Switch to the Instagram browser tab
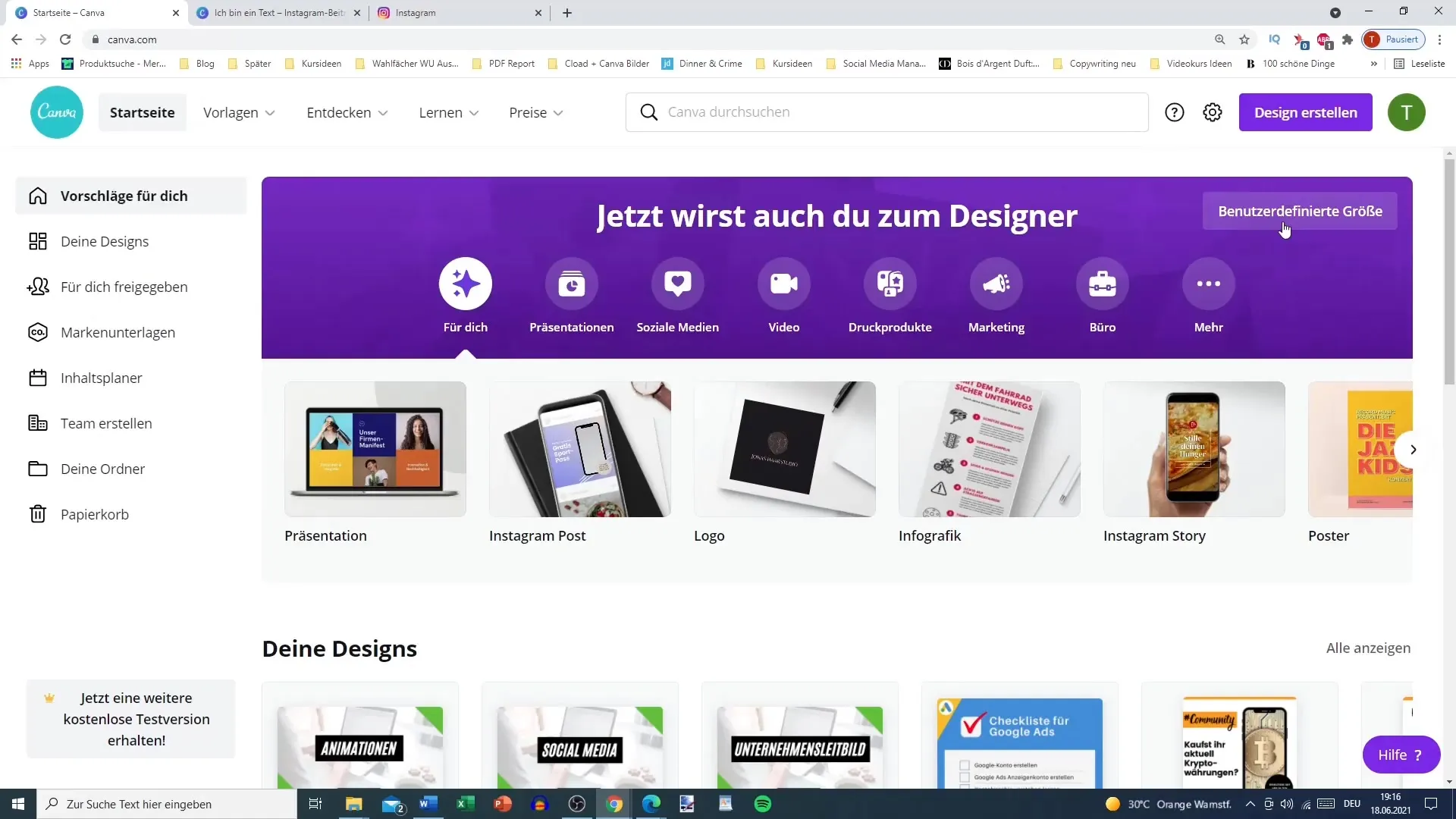 [x=460, y=13]
